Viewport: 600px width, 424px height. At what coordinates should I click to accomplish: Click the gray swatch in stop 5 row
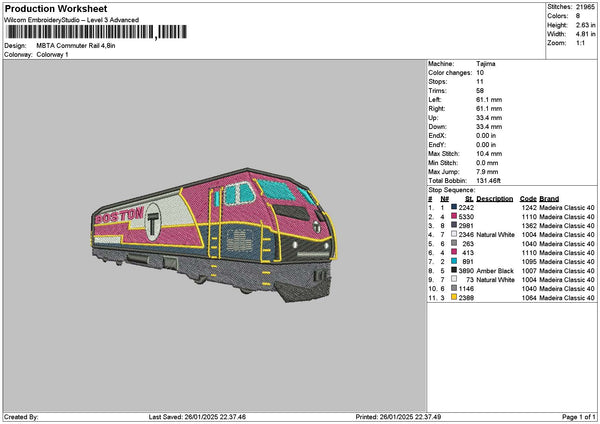[x=455, y=243]
